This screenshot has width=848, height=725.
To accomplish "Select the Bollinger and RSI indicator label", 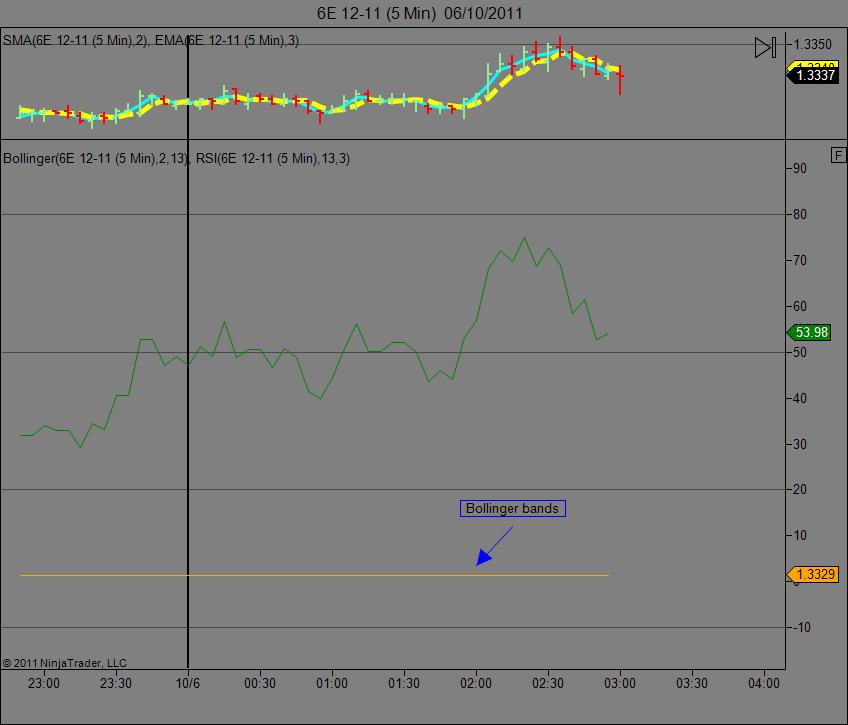I will tap(176, 158).
